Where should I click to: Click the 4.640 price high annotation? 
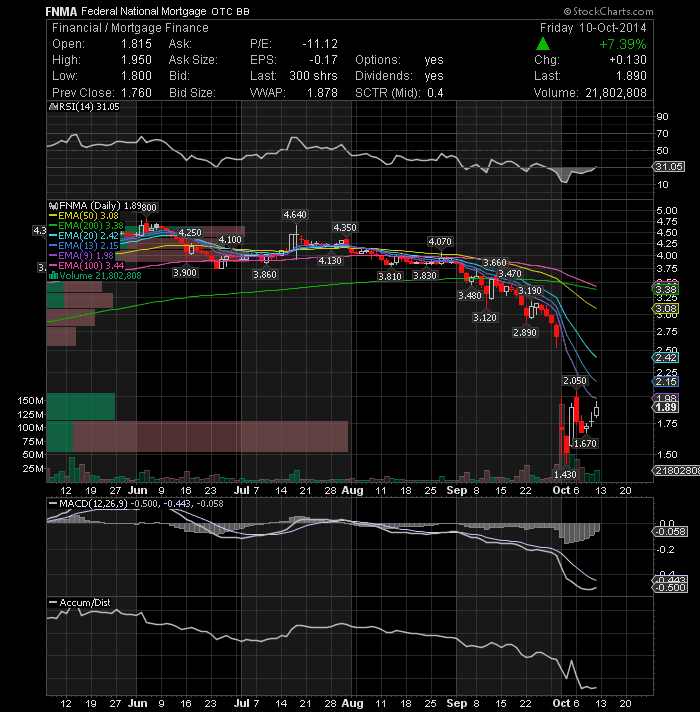click(295, 215)
